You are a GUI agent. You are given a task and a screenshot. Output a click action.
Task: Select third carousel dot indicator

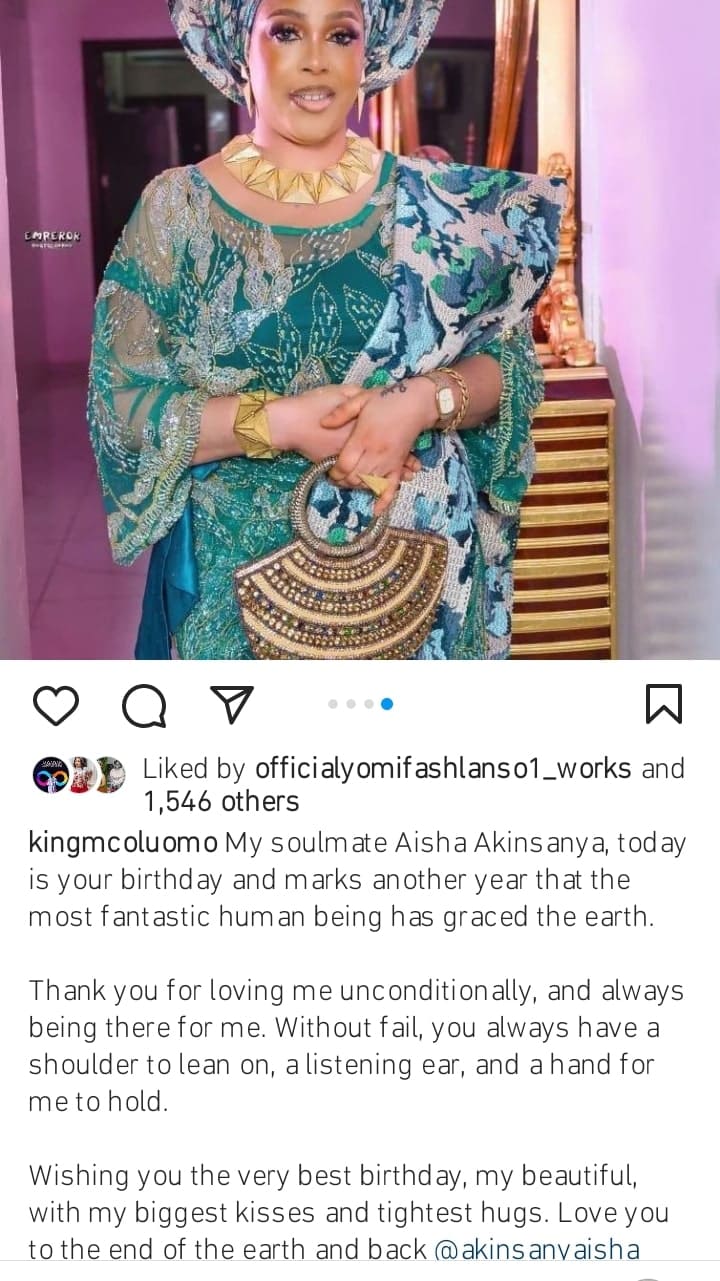[x=369, y=704]
